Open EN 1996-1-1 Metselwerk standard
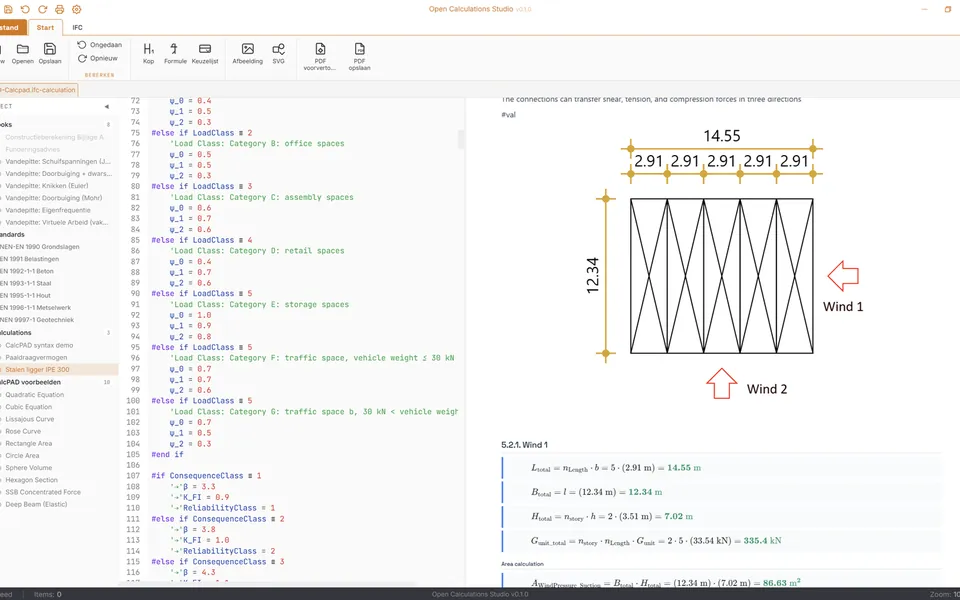960x600 pixels. tap(36, 307)
